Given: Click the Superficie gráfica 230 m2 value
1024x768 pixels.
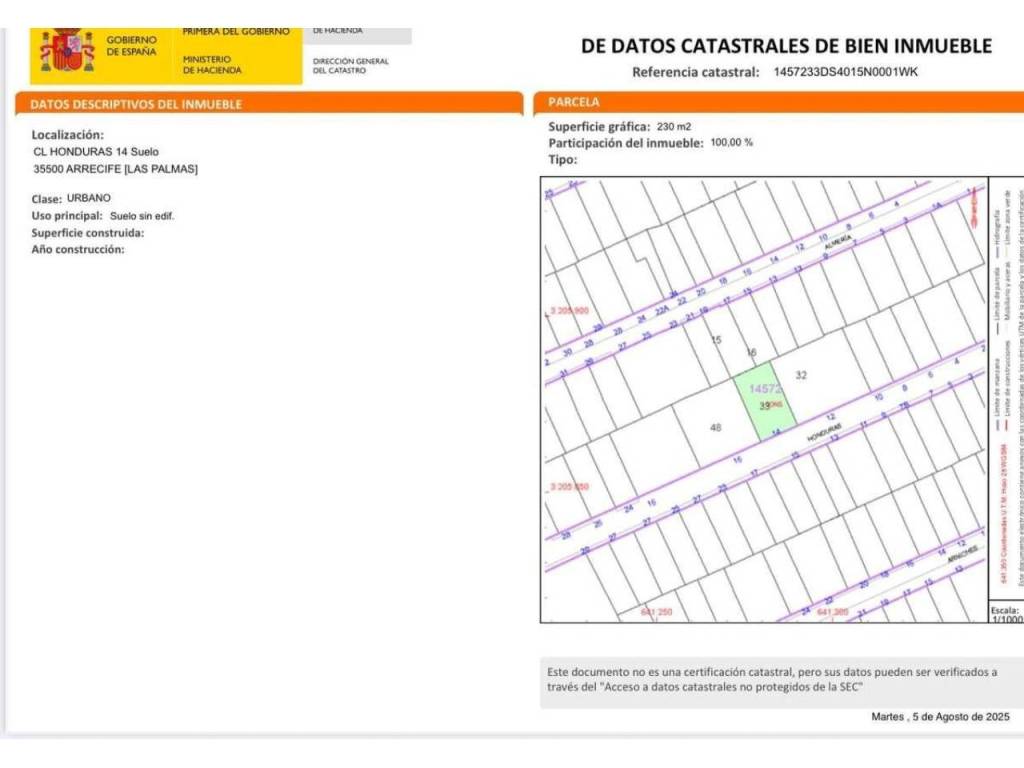Looking at the screenshot, I should [673, 127].
